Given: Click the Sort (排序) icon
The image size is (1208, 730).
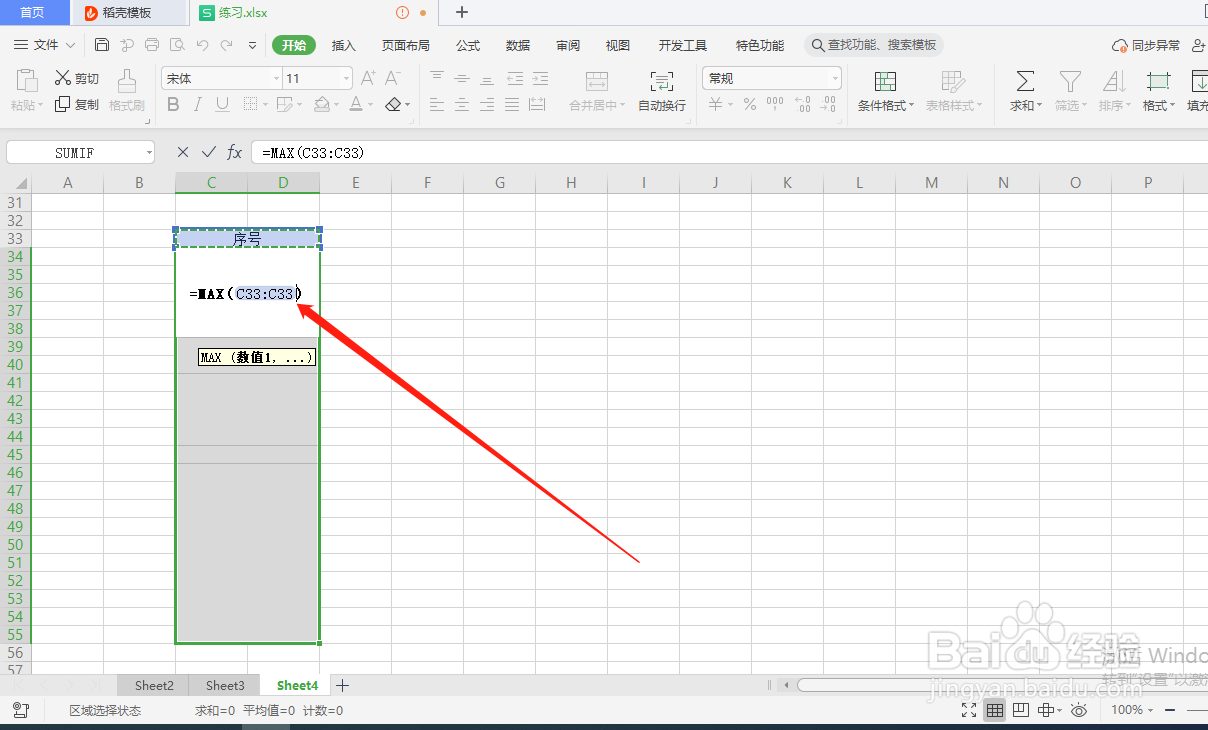Looking at the screenshot, I should pyautogui.click(x=1114, y=81).
